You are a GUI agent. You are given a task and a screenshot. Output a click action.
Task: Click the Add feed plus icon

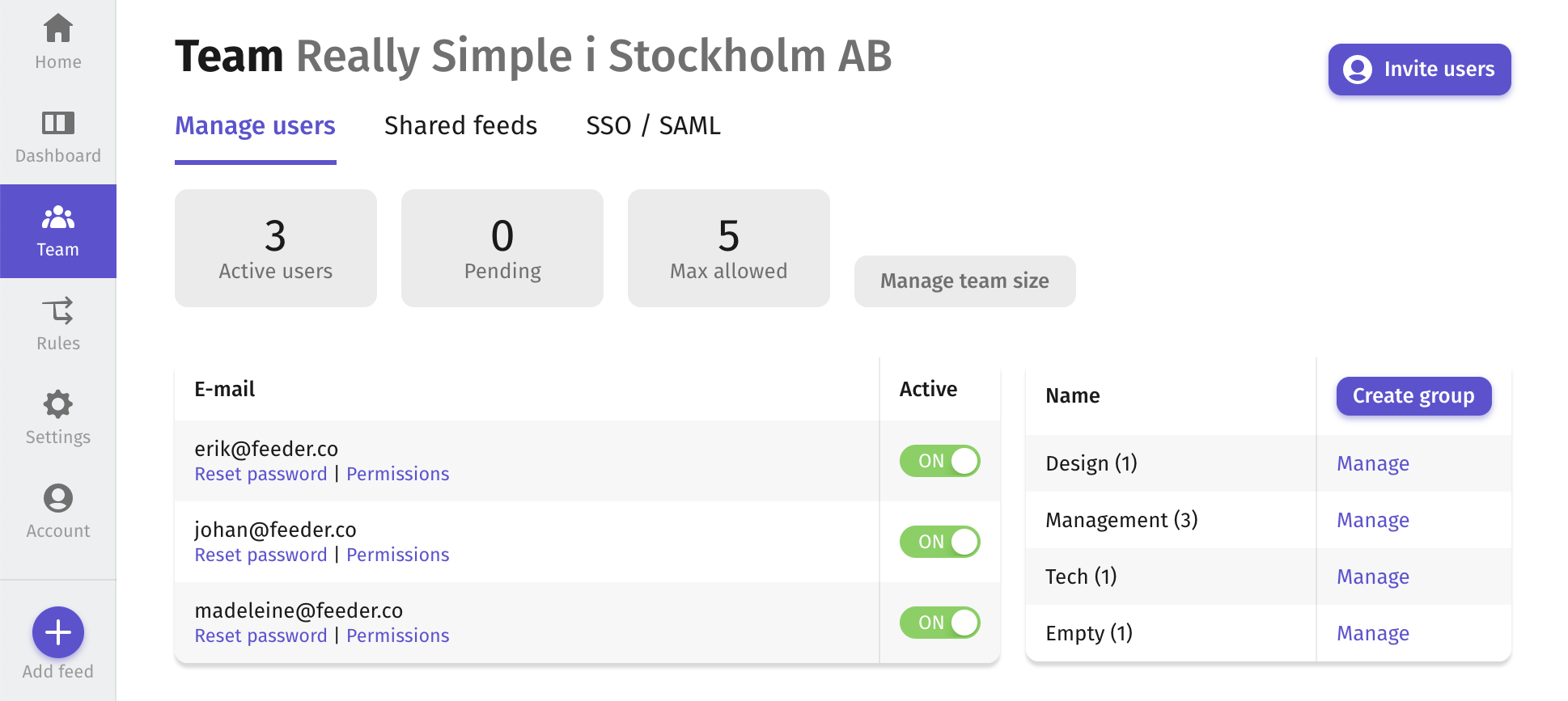[x=58, y=632]
